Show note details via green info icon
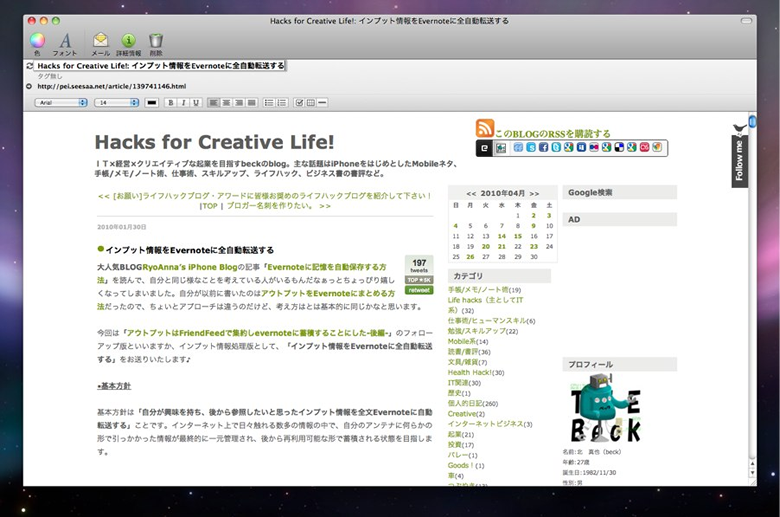 tap(128, 40)
